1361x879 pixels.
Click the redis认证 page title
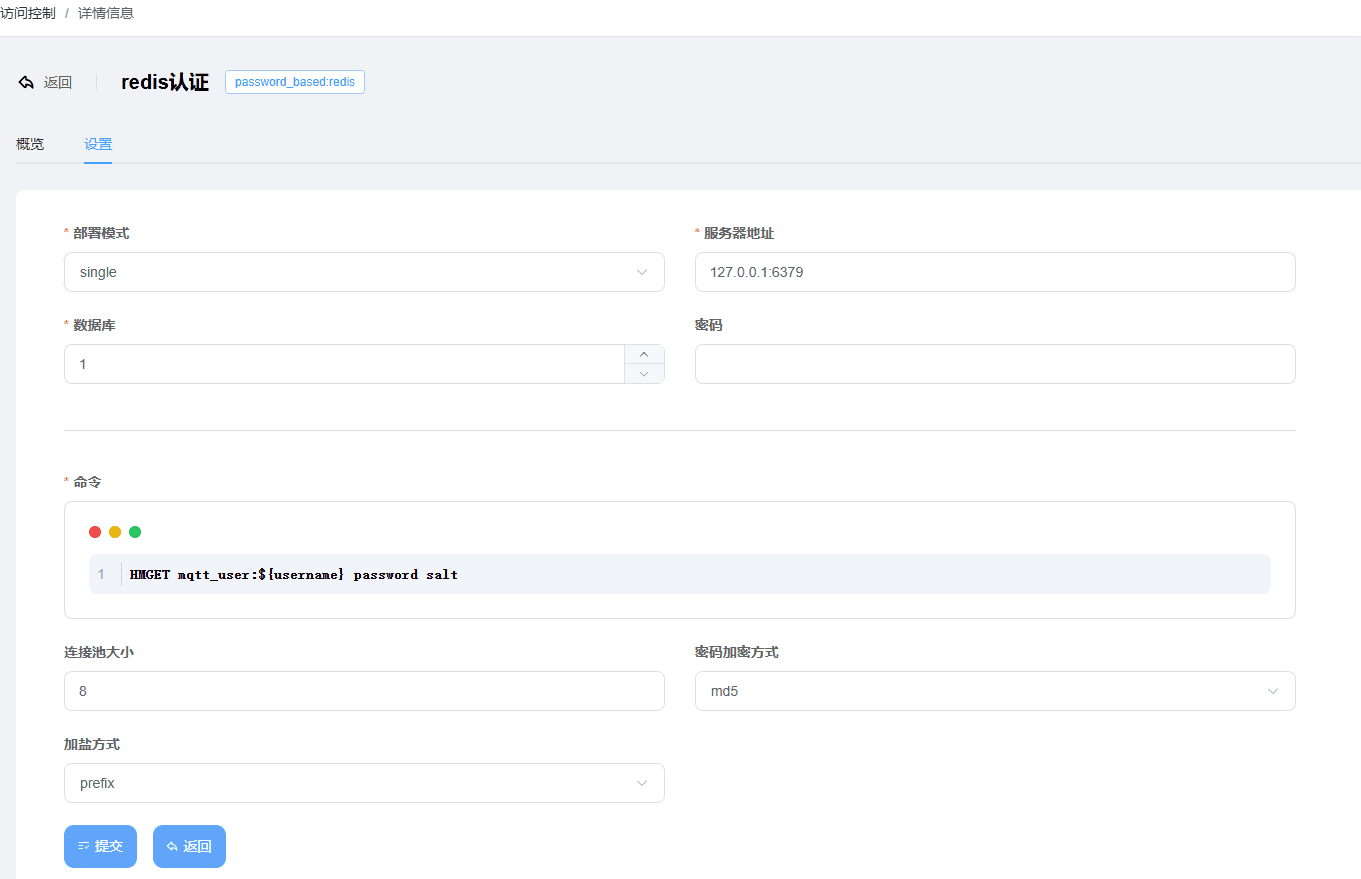[x=165, y=82]
